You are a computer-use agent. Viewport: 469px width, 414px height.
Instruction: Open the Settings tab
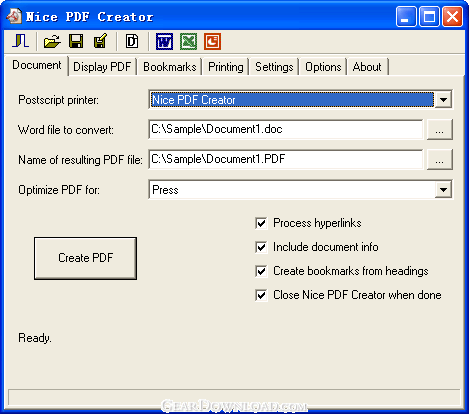(274, 67)
